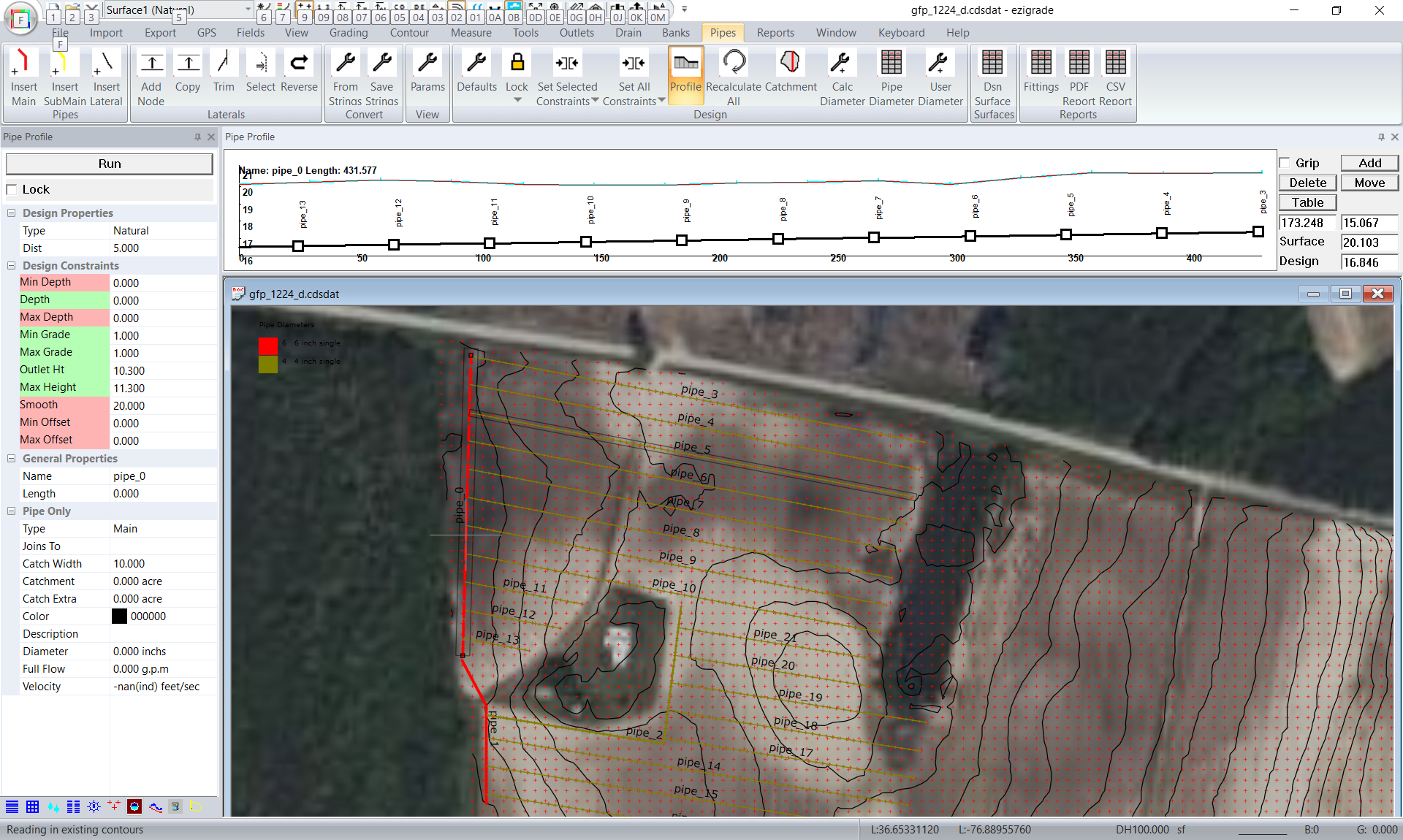Open the Fittings report icon
The height and width of the screenshot is (840, 1403).
point(1041,63)
